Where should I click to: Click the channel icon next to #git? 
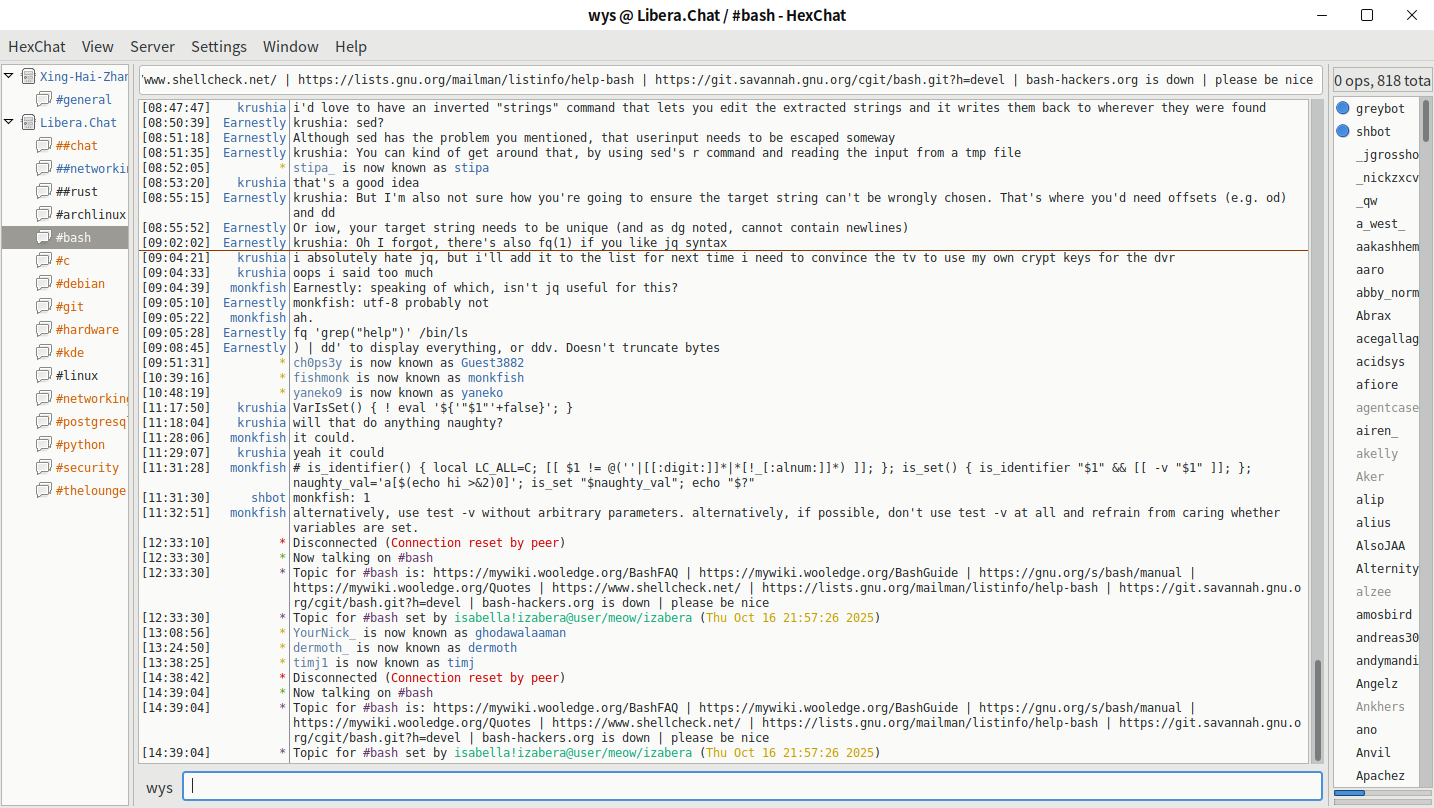pos(43,306)
